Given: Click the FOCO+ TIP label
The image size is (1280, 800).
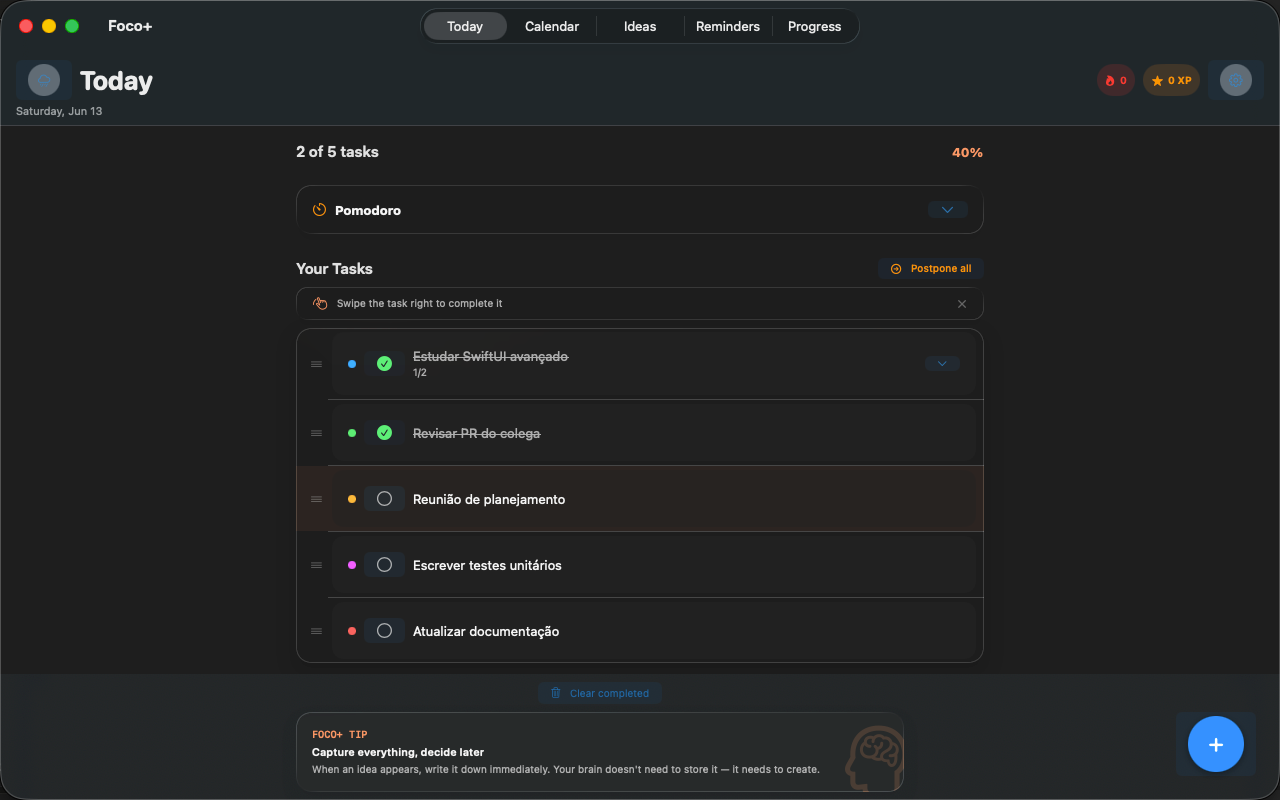Looking at the screenshot, I should [x=340, y=734].
